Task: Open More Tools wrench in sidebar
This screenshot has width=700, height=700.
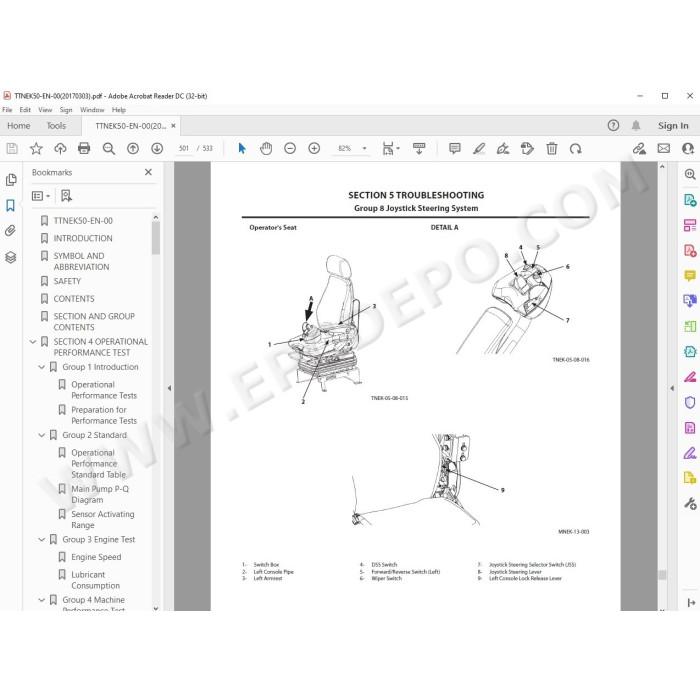Action: (x=690, y=504)
